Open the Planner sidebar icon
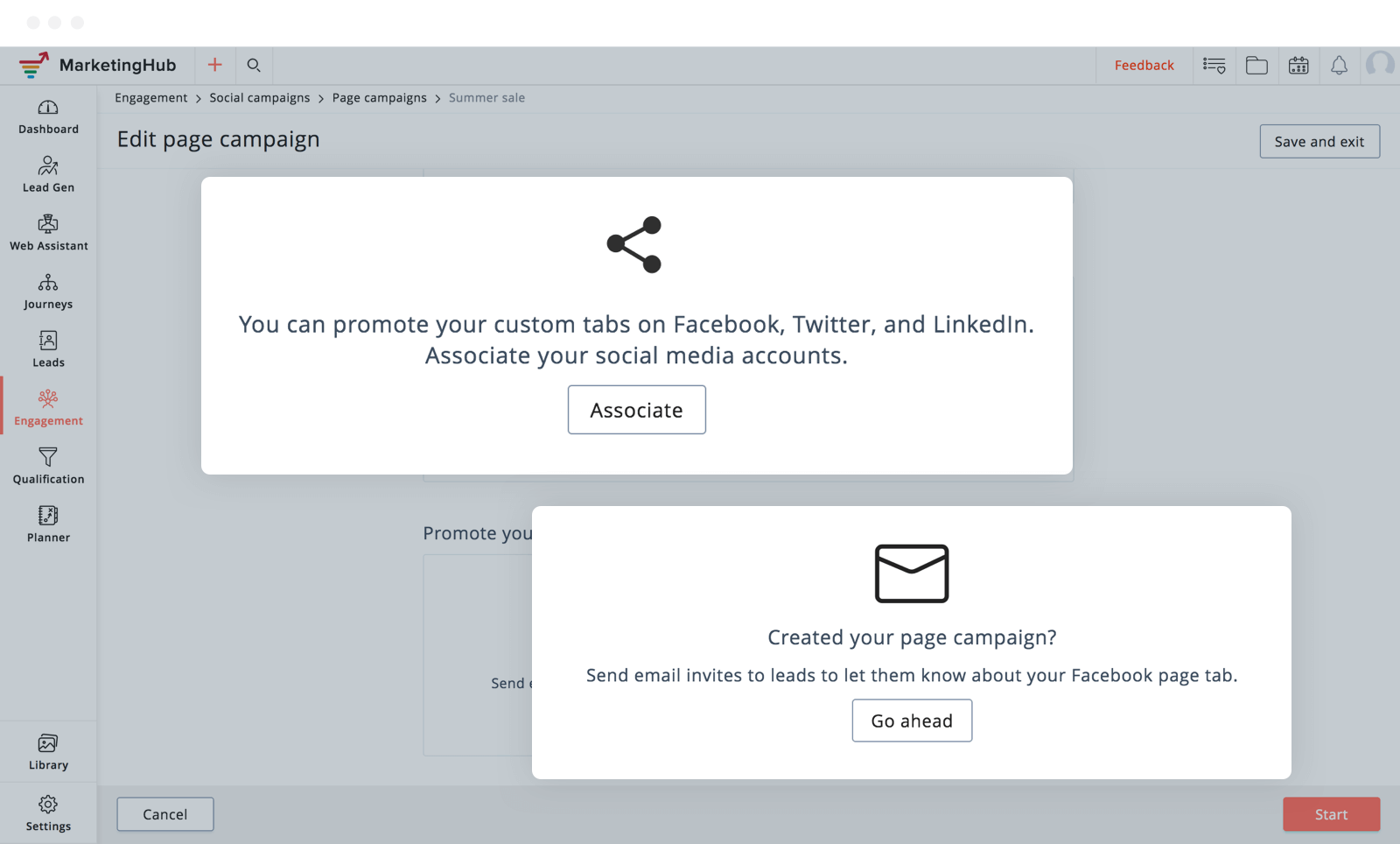The height and width of the screenshot is (844, 1400). [48, 516]
